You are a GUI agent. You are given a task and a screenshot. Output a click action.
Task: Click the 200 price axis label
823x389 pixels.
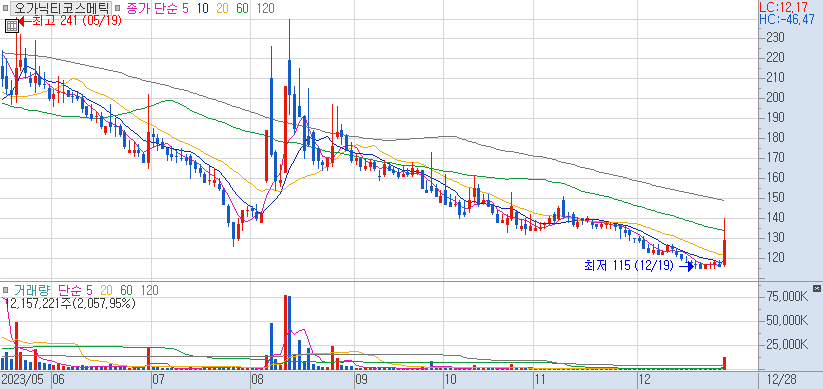pyautogui.click(x=775, y=98)
